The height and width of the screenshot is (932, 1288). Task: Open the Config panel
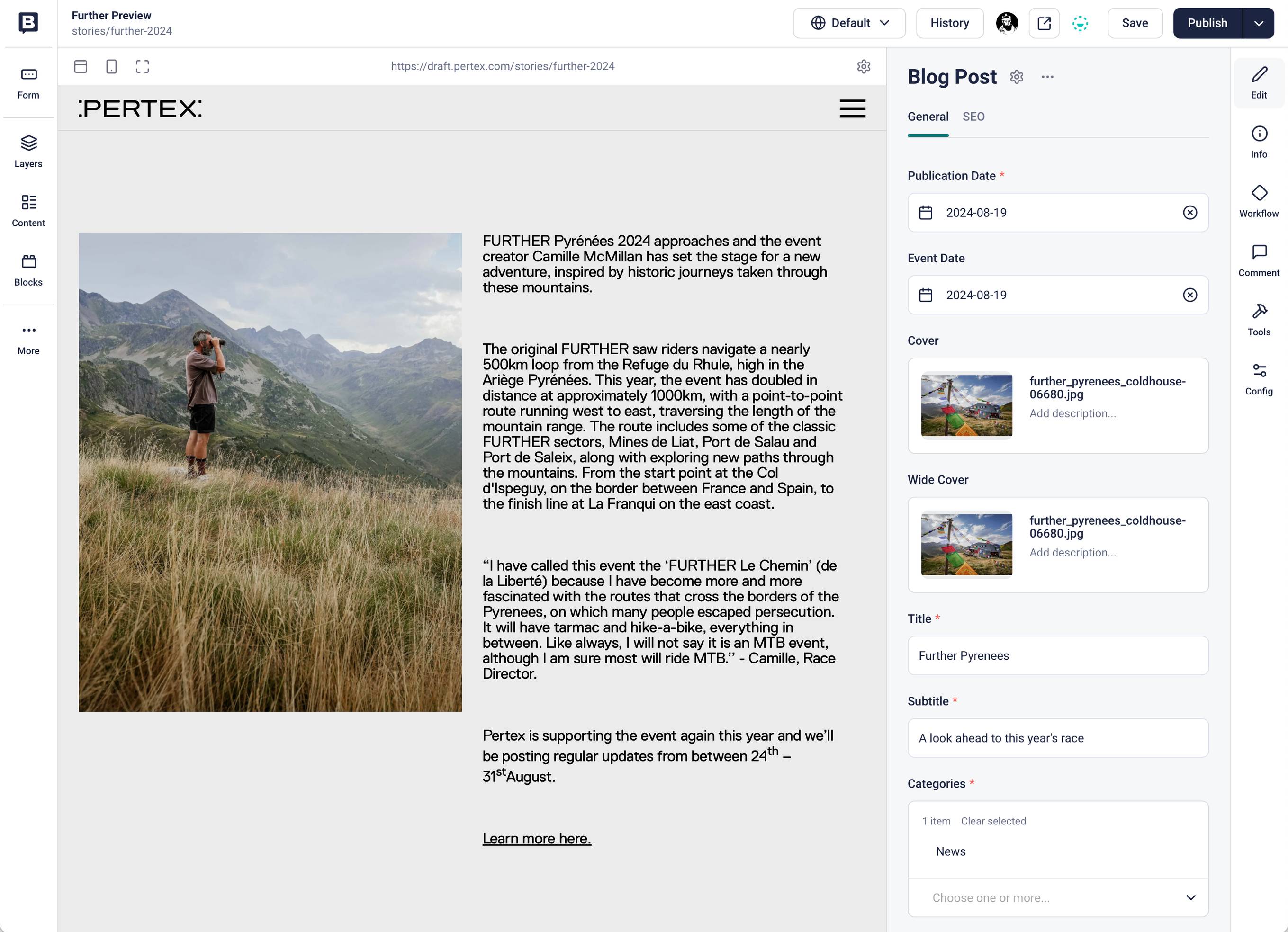pos(1259,379)
